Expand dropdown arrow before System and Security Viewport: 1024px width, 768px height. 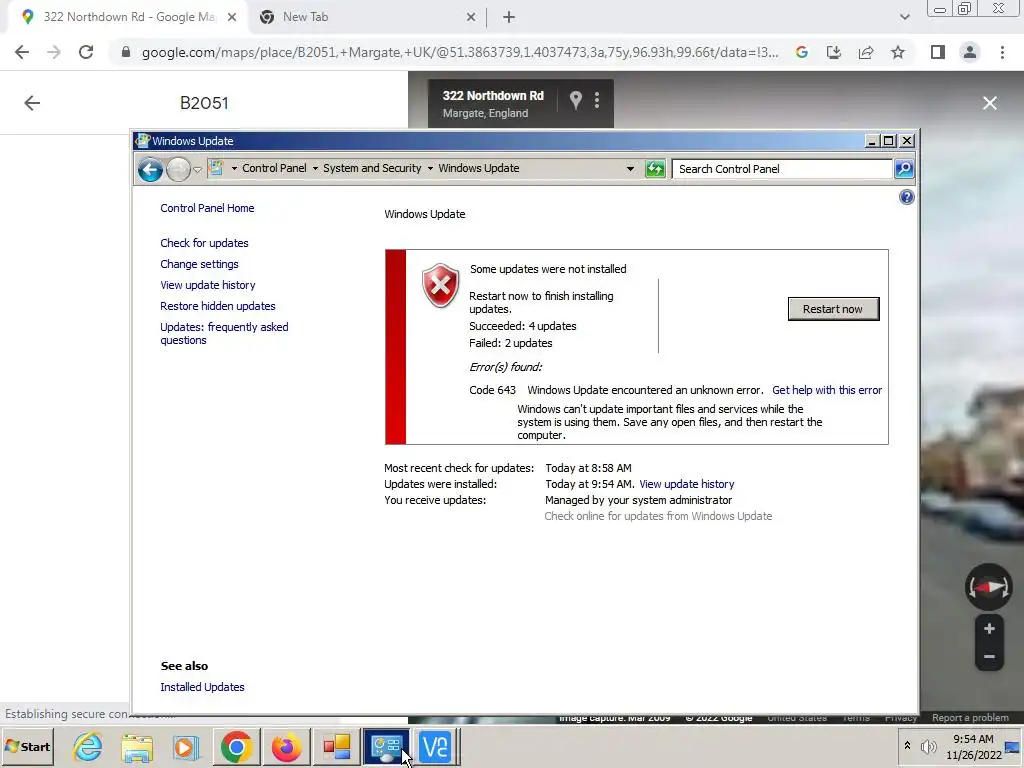point(315,168)
